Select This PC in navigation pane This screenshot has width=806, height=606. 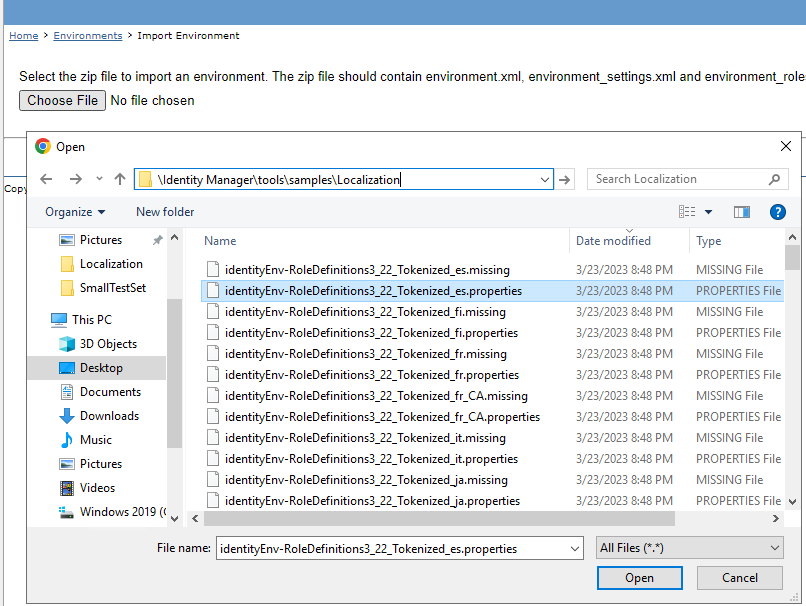[91, 320]
